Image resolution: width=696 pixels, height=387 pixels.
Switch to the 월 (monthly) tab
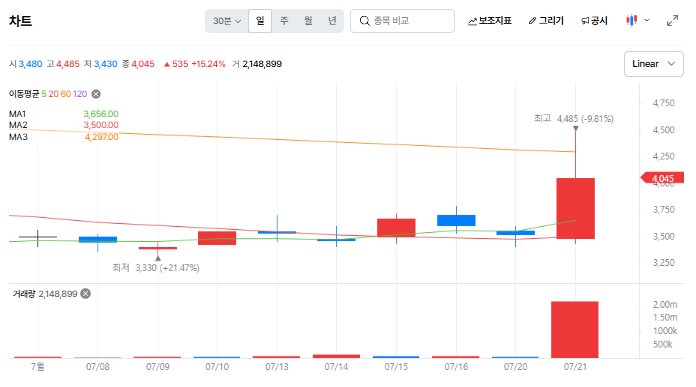308,21
